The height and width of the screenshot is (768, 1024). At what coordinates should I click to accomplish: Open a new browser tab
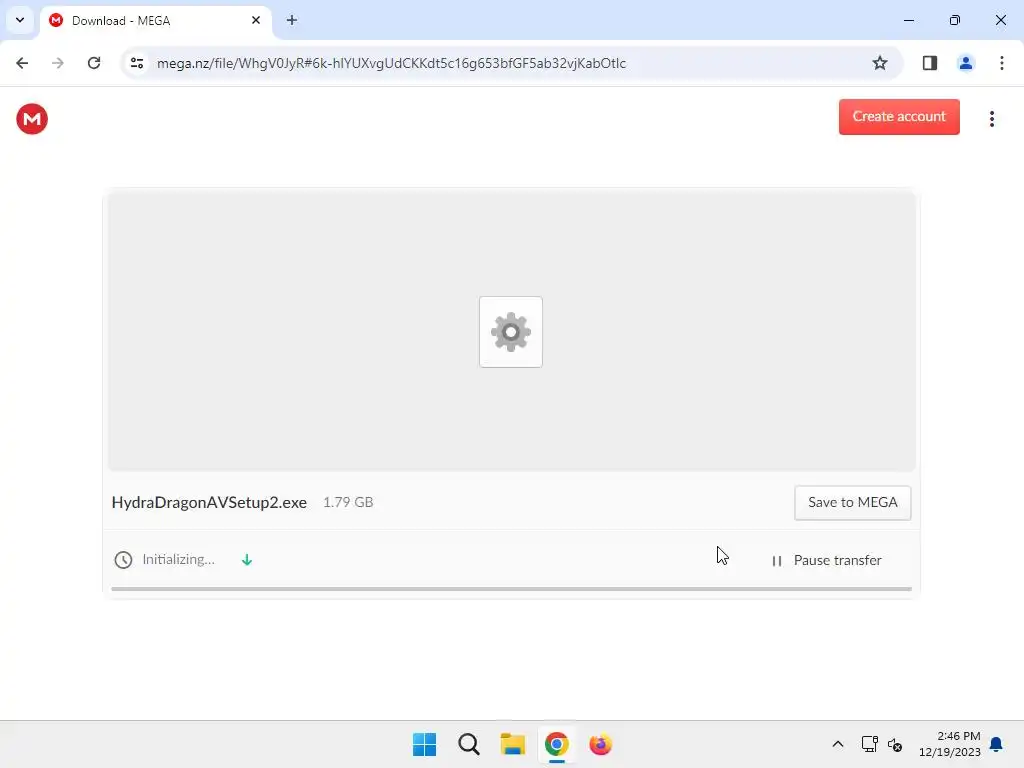point(292,20)
